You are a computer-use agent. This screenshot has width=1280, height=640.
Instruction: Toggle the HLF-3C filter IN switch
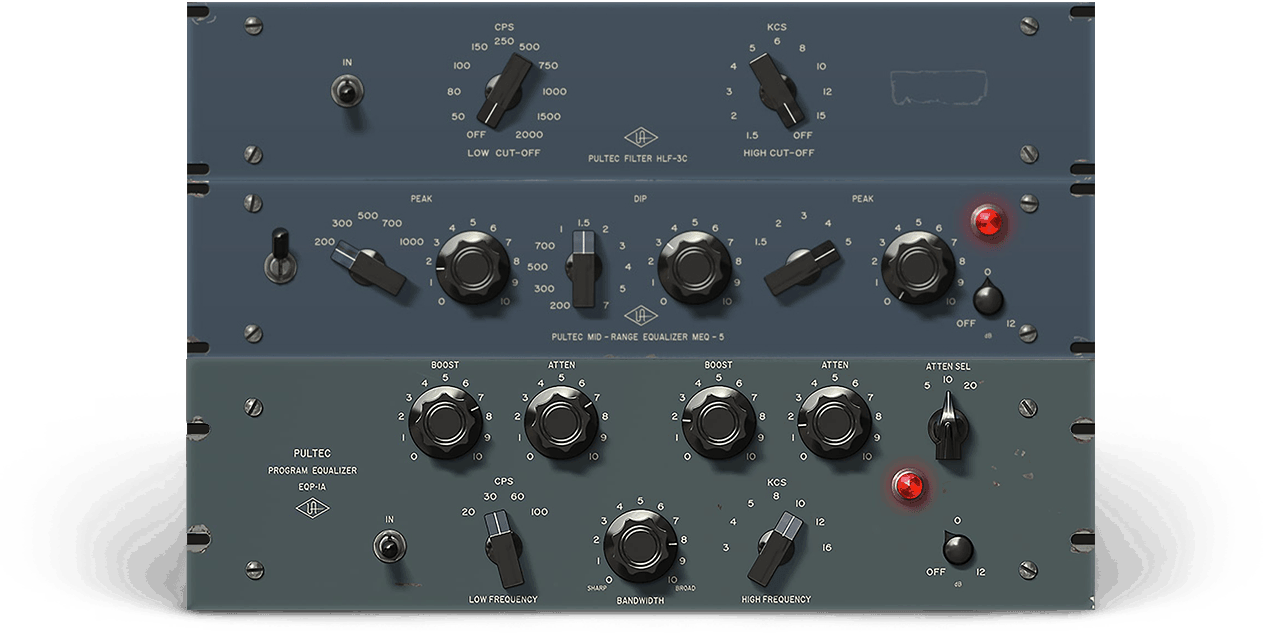point(347,92)
